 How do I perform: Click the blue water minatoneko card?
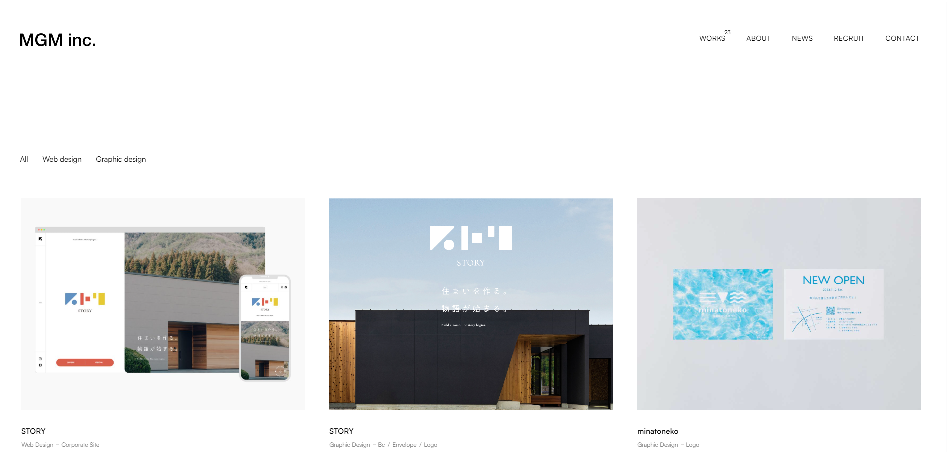(723, 304)
